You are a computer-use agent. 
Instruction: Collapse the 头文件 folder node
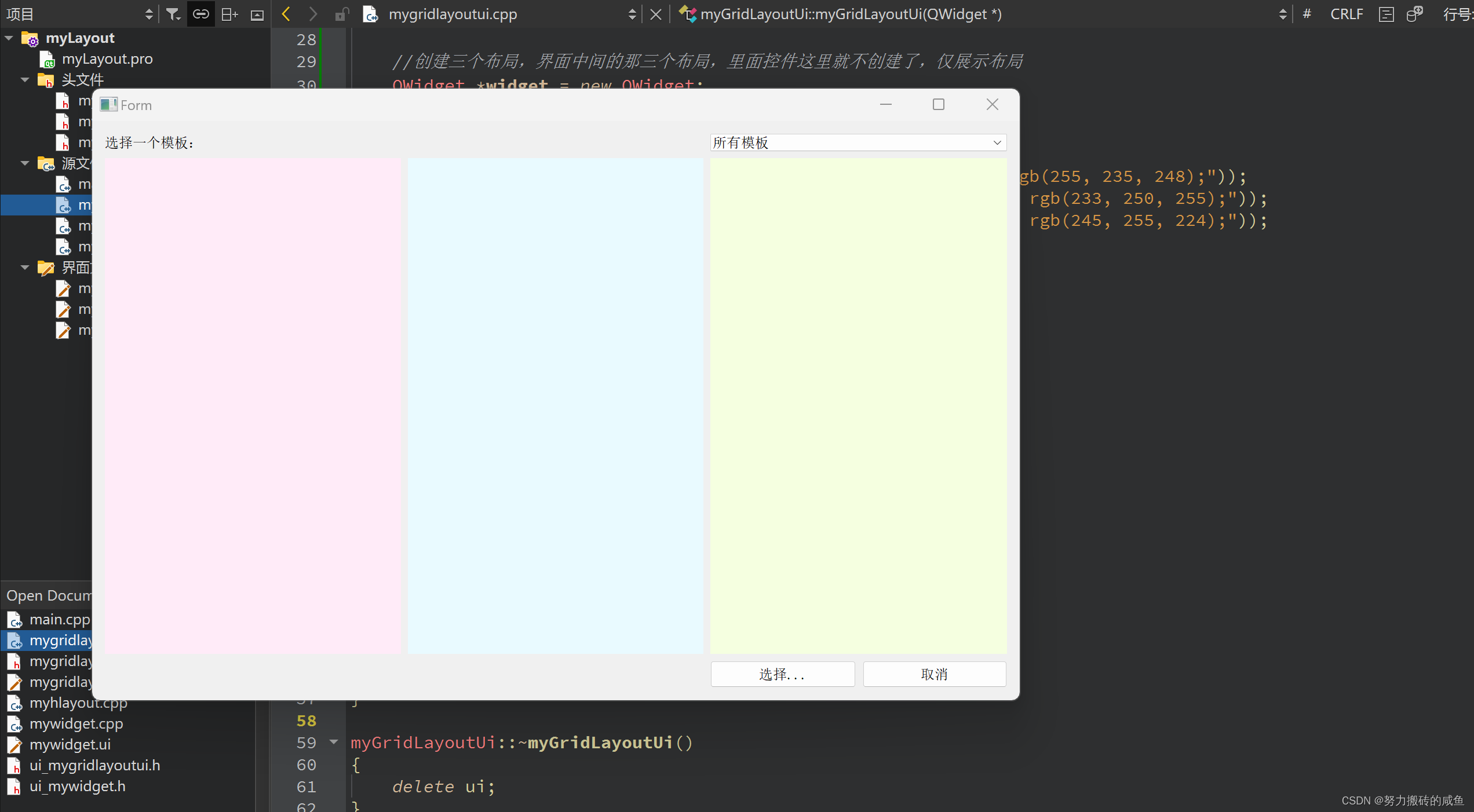tap(25, 80)
